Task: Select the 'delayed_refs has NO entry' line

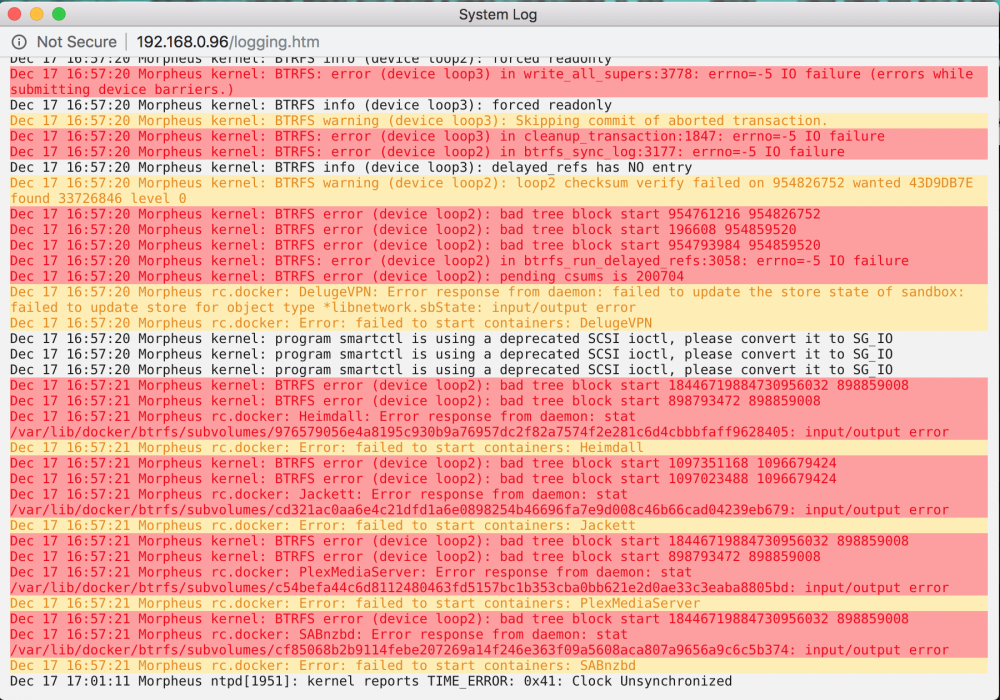Action: (x=351, y=168)
